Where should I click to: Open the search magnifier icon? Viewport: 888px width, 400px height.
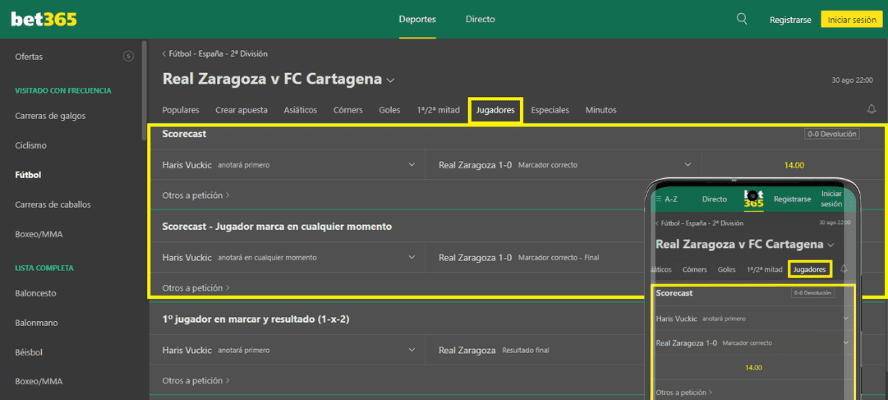(x=742, y=19)
